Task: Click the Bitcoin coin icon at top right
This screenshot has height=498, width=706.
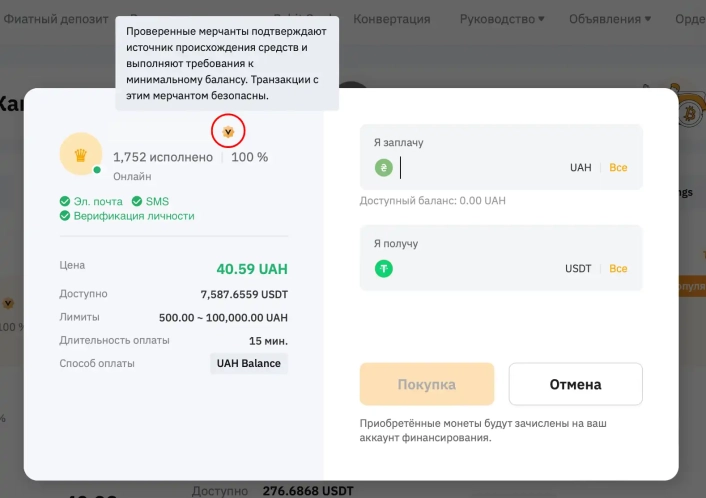Action: (x=690, y=116)
